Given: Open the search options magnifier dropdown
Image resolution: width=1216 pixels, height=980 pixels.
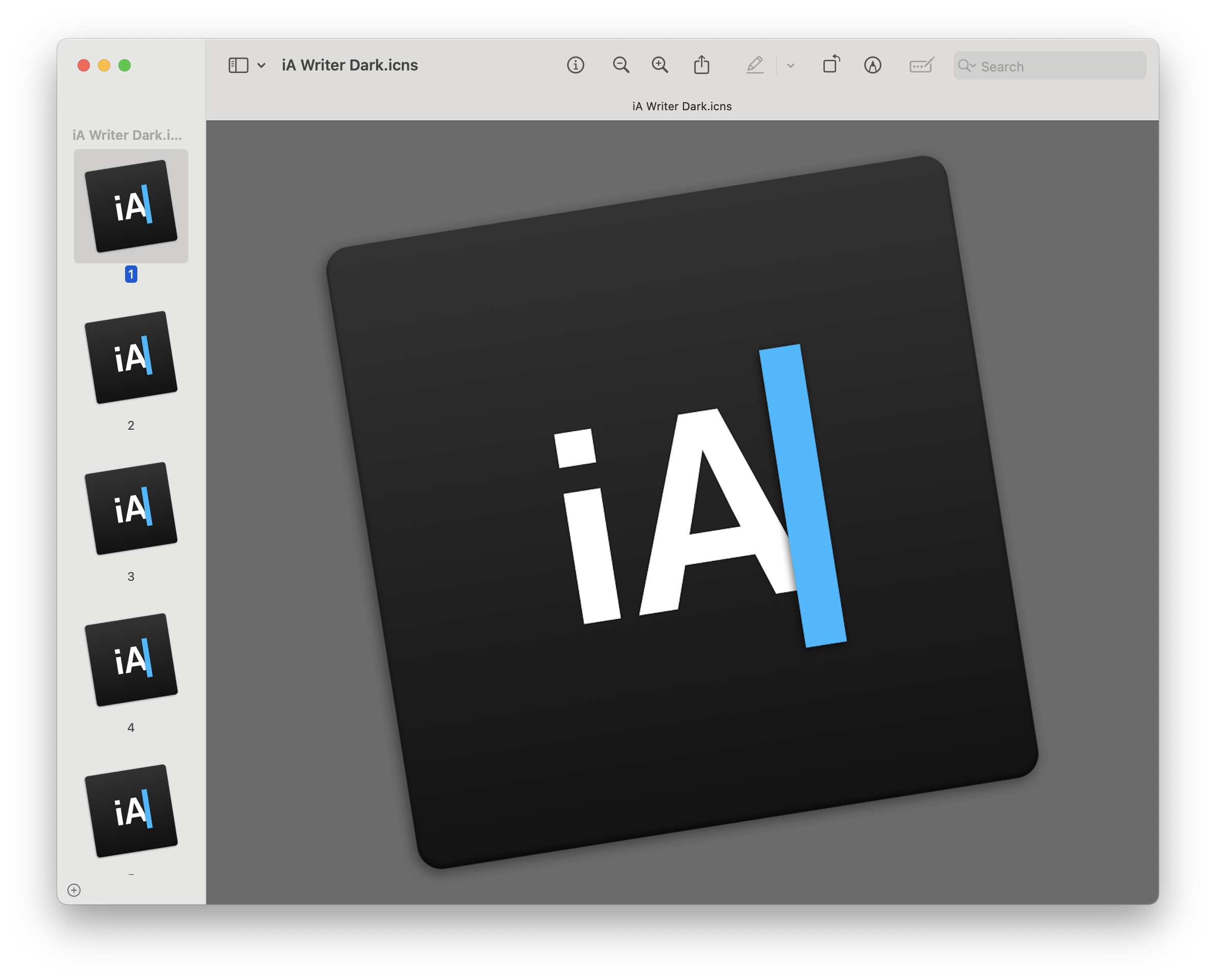Looking at the screenshot, I should (x=966, y=66).
